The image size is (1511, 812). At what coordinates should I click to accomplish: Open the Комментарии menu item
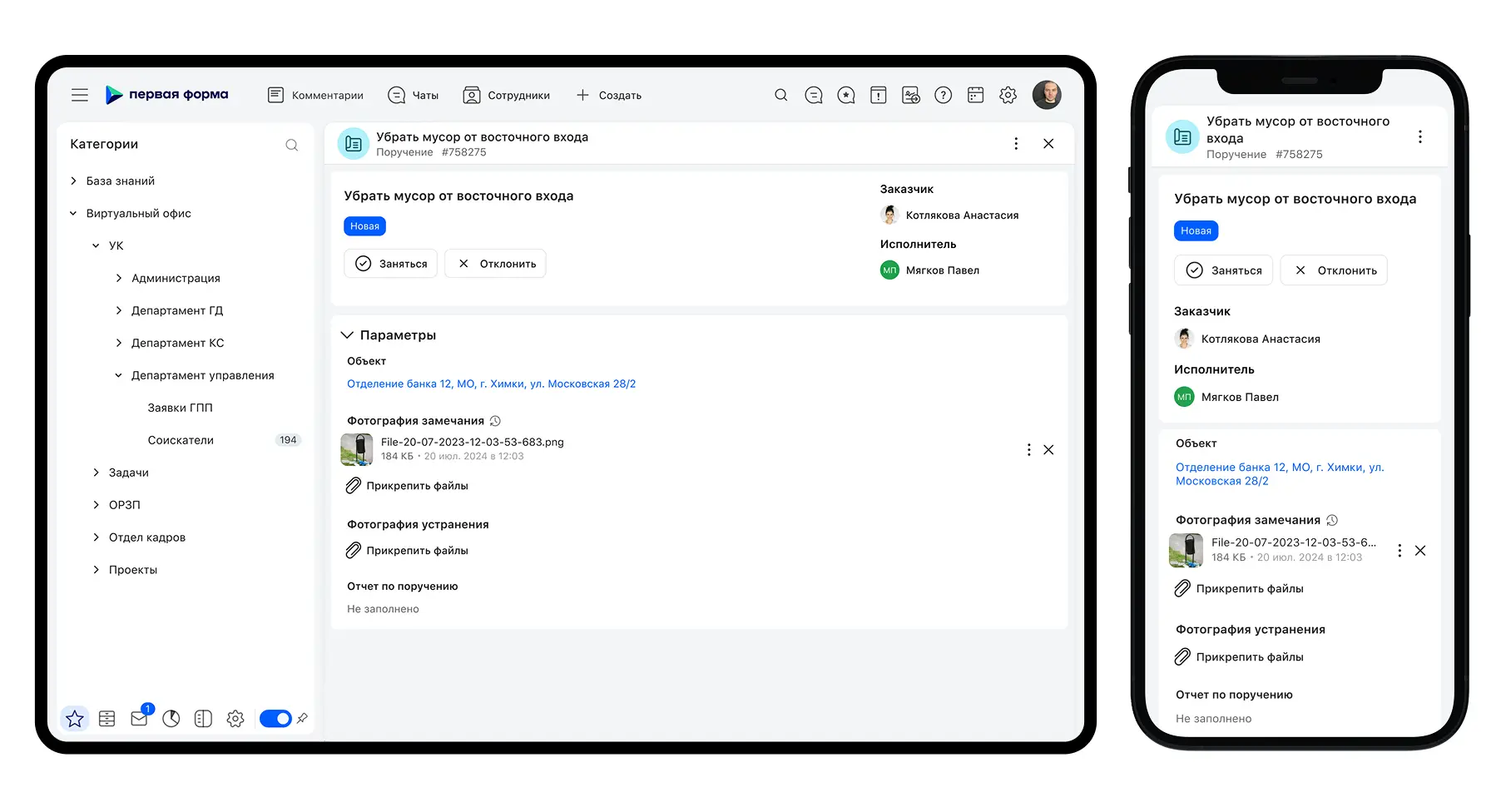[x=315, y=95]
